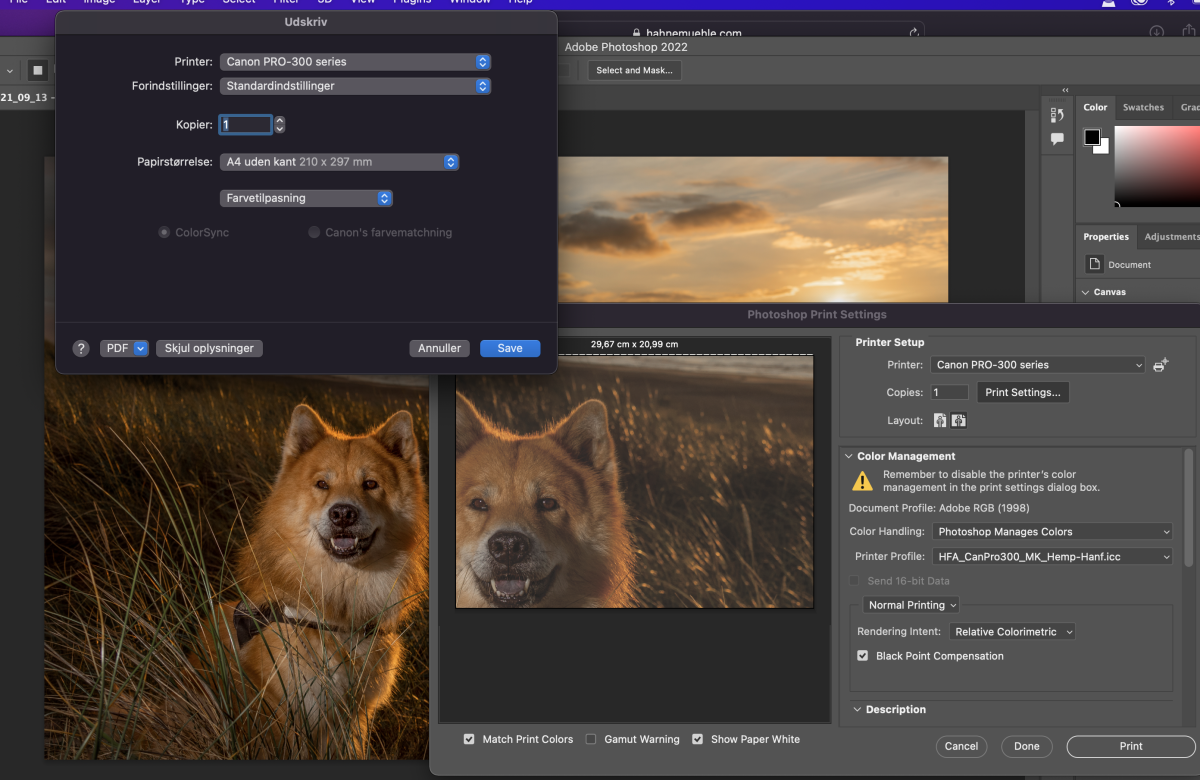Collapse the panels with double-arrow icon

click(1065, 90)
